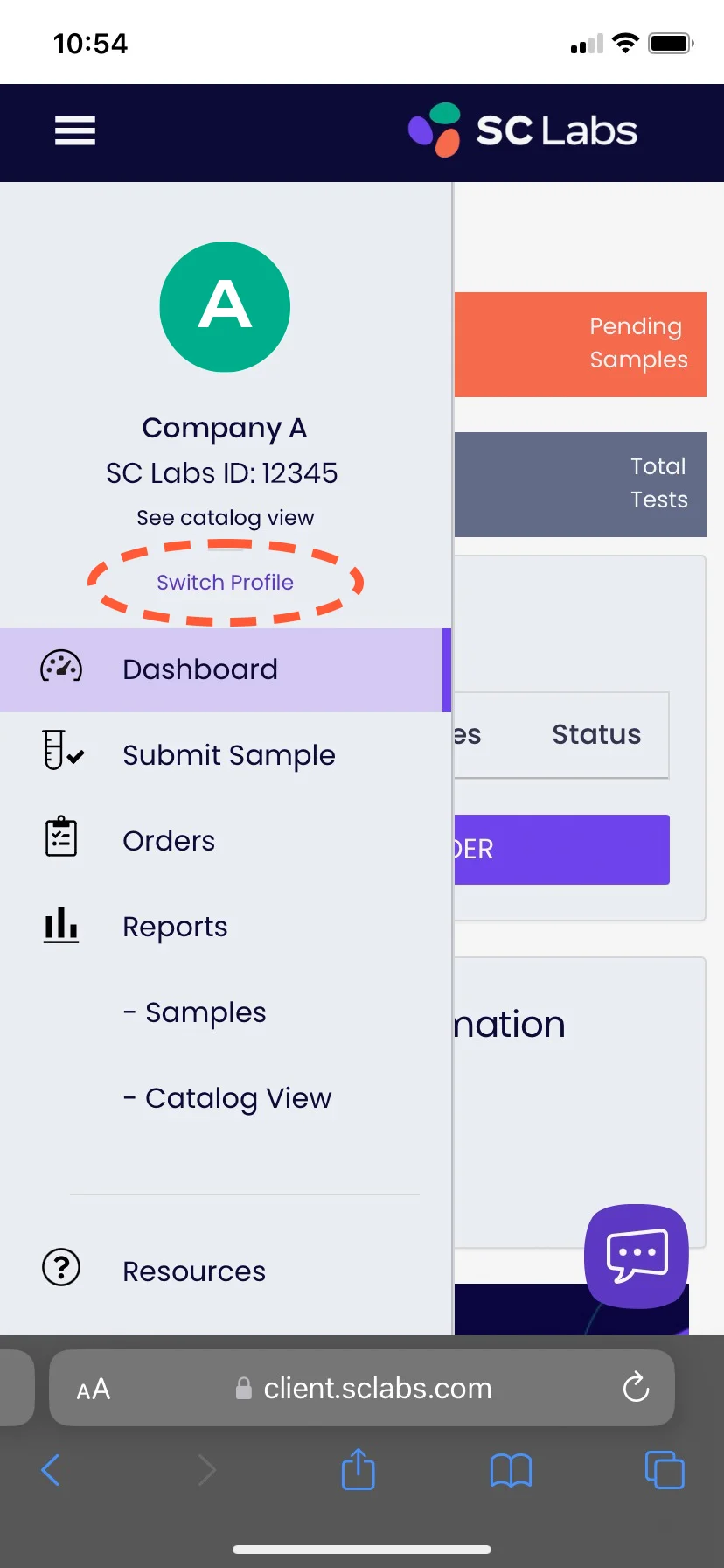Open See catalog view
This screenshot has width=724, height=1568.
tap(225, 517)
